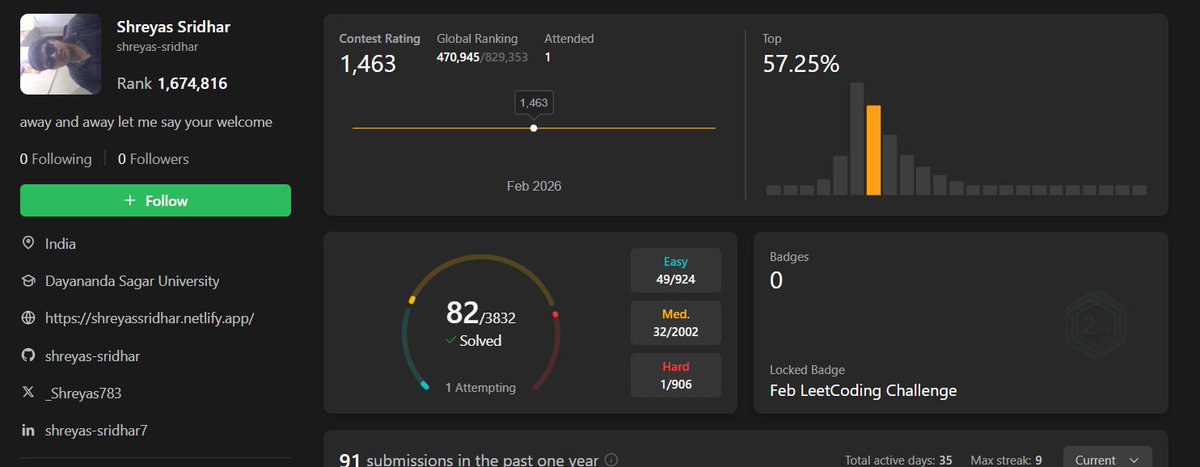Viewport: 1200px width, 467px height.
Task: Click the India location text
Action: pos(60,243)
